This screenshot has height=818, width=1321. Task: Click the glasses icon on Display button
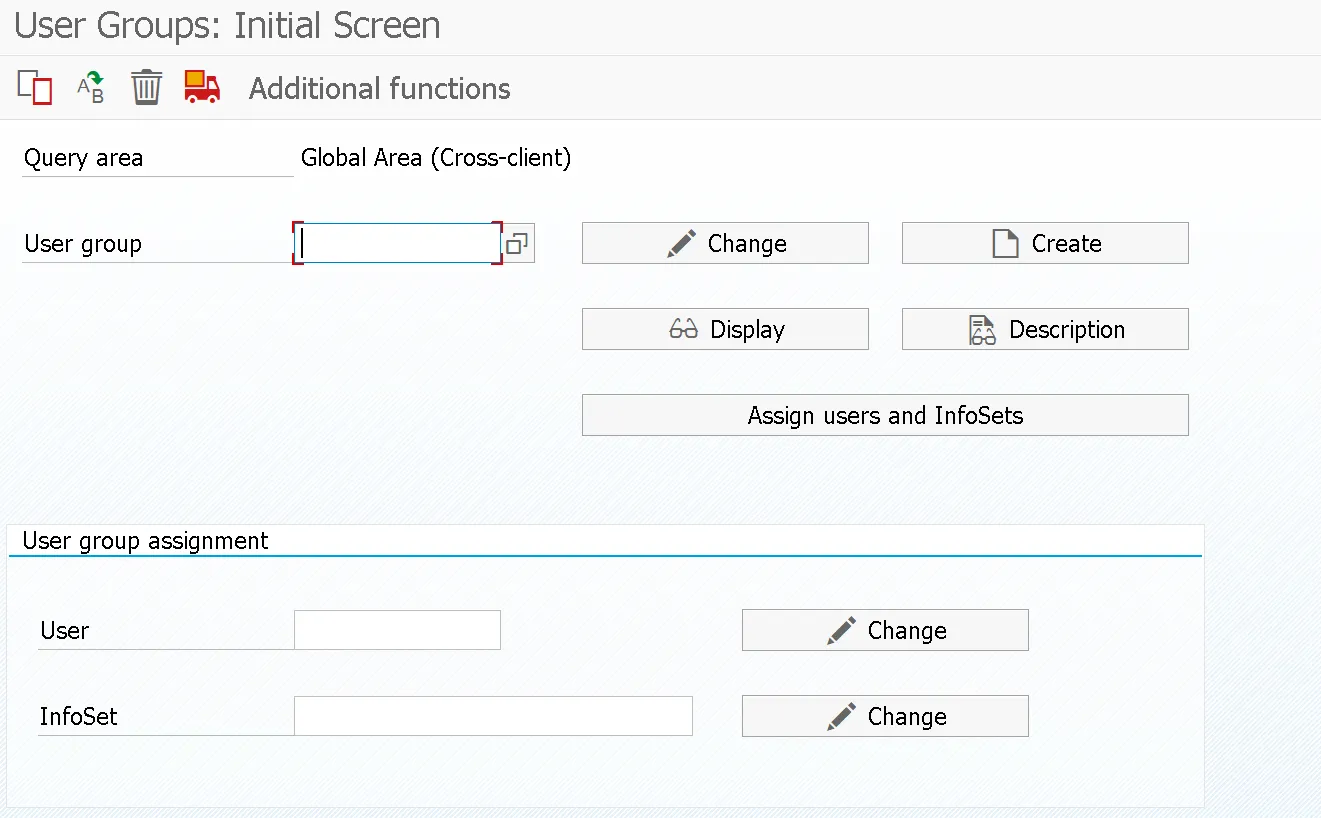[684, 330]
